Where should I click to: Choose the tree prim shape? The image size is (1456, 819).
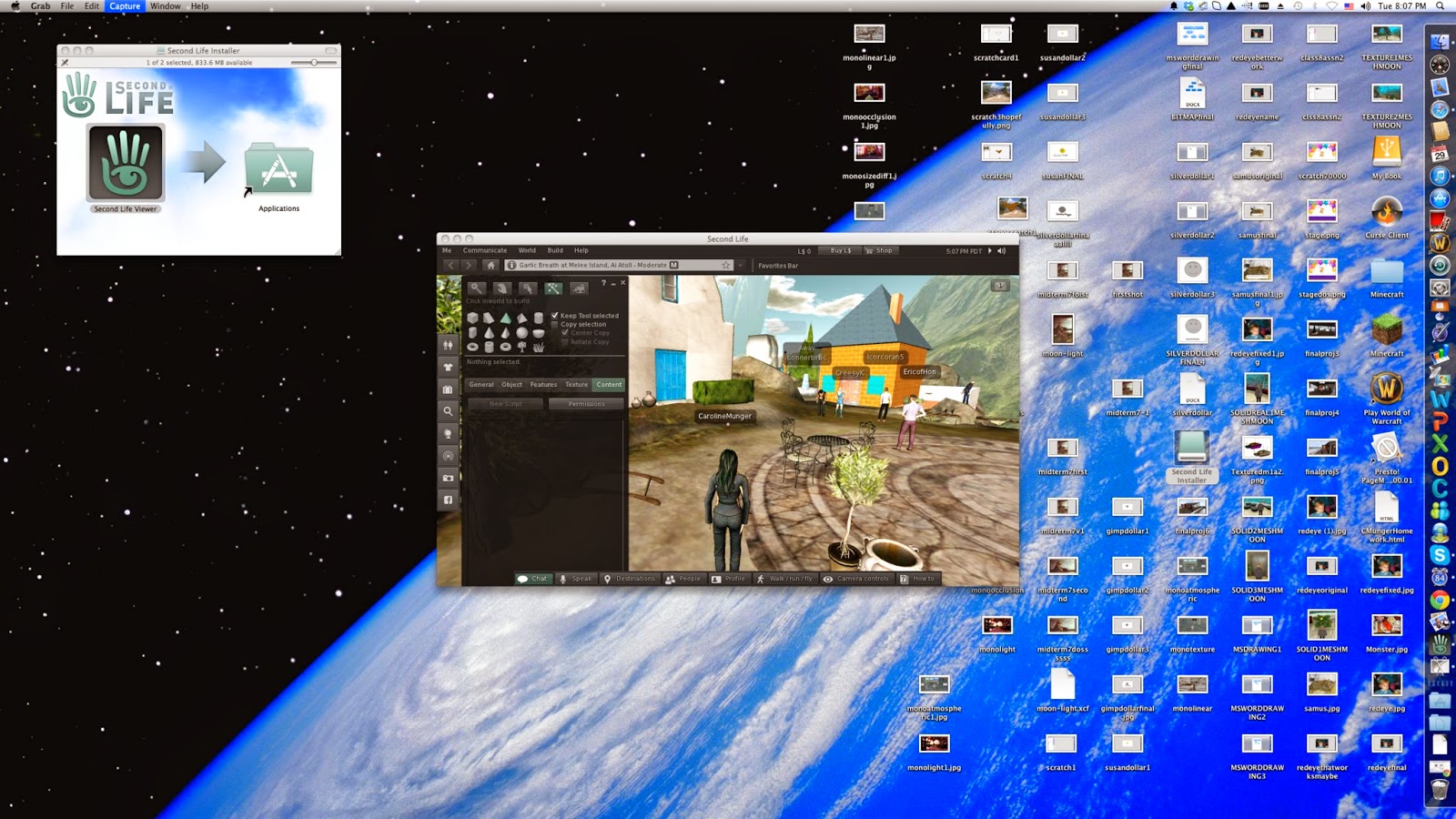pyautogui.click(x=521, y=347)
